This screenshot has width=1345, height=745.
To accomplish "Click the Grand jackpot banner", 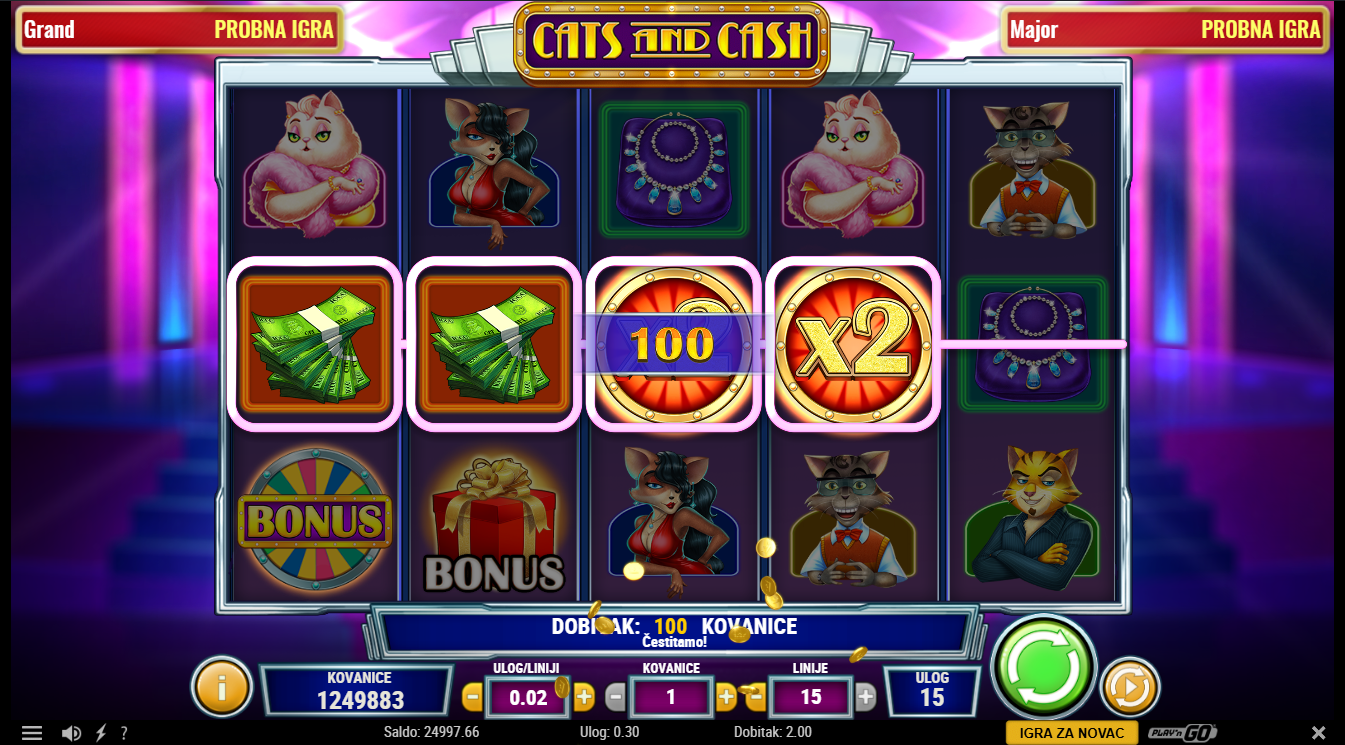I will coord(179,29).
